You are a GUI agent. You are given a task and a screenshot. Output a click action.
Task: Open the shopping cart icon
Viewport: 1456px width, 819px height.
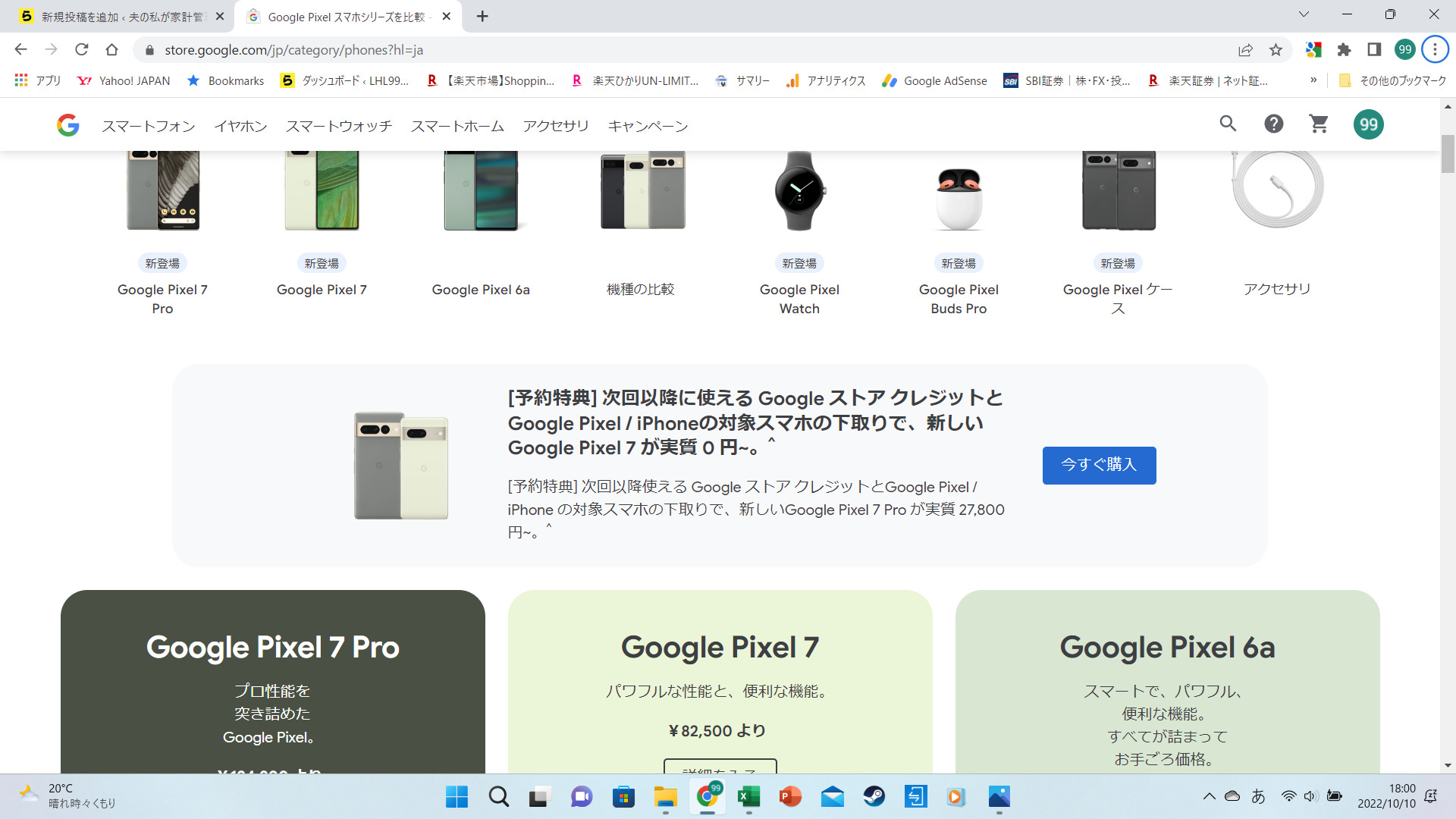(x=1319, y=124)
